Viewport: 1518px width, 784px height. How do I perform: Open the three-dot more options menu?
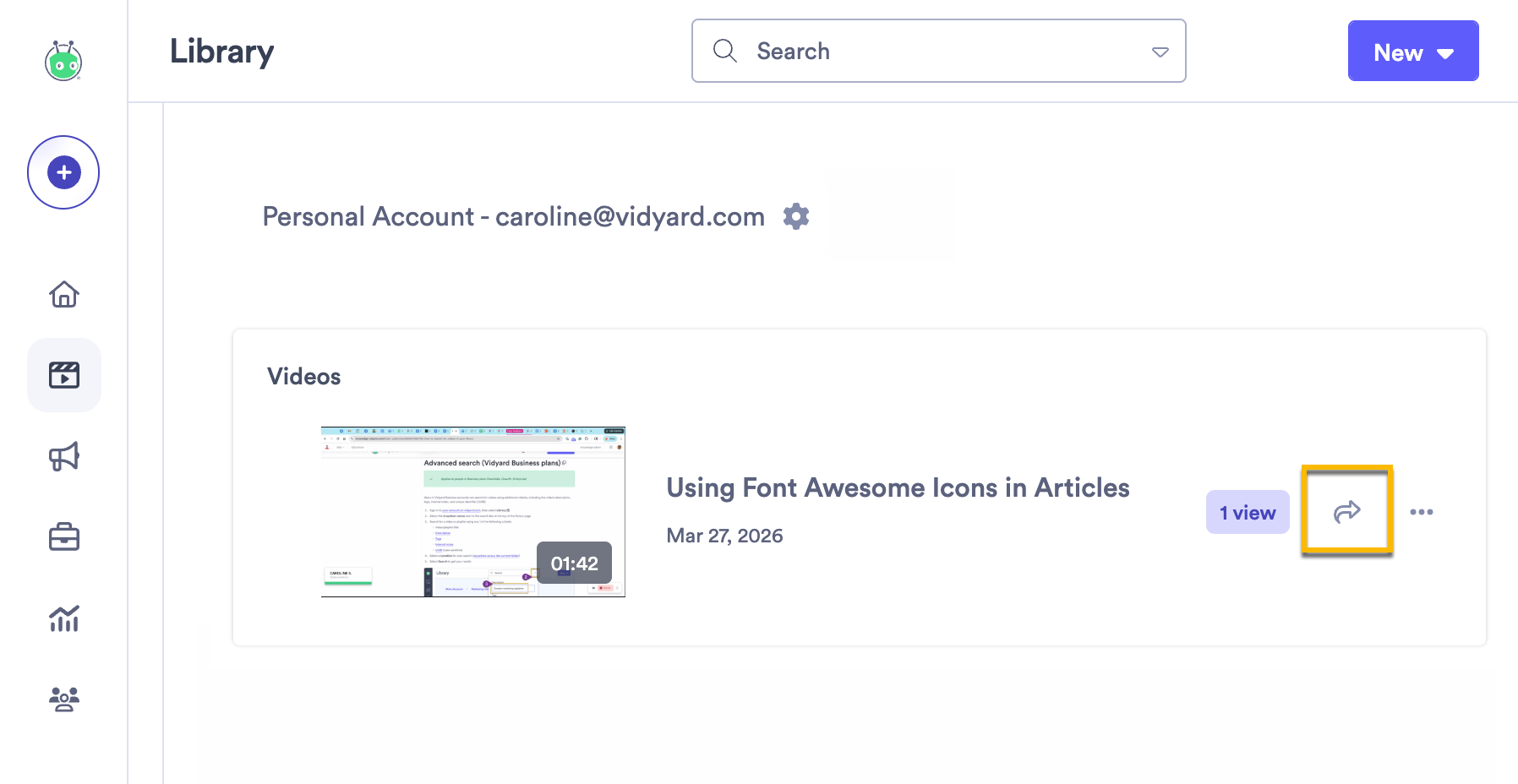tap(1422, 512)
